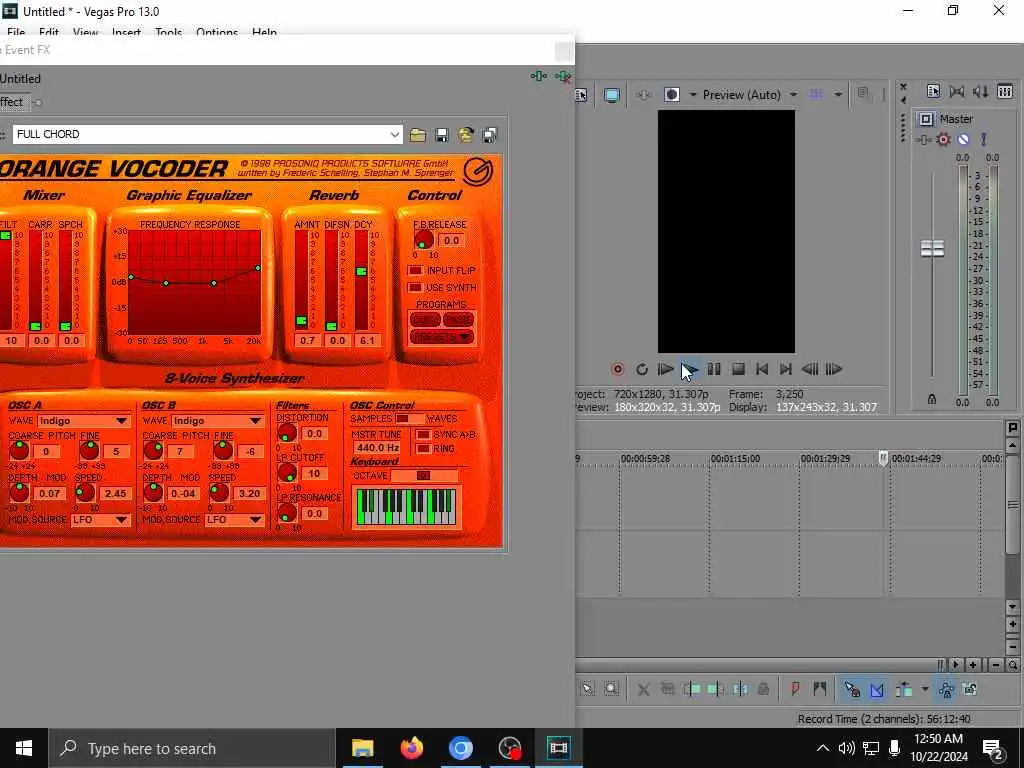The width and height of the screenshot is (1024, 768).
Task: Toggle Enable Snapping in bottom toolbar
Action: pyautogui.click(x=852, y=689)
